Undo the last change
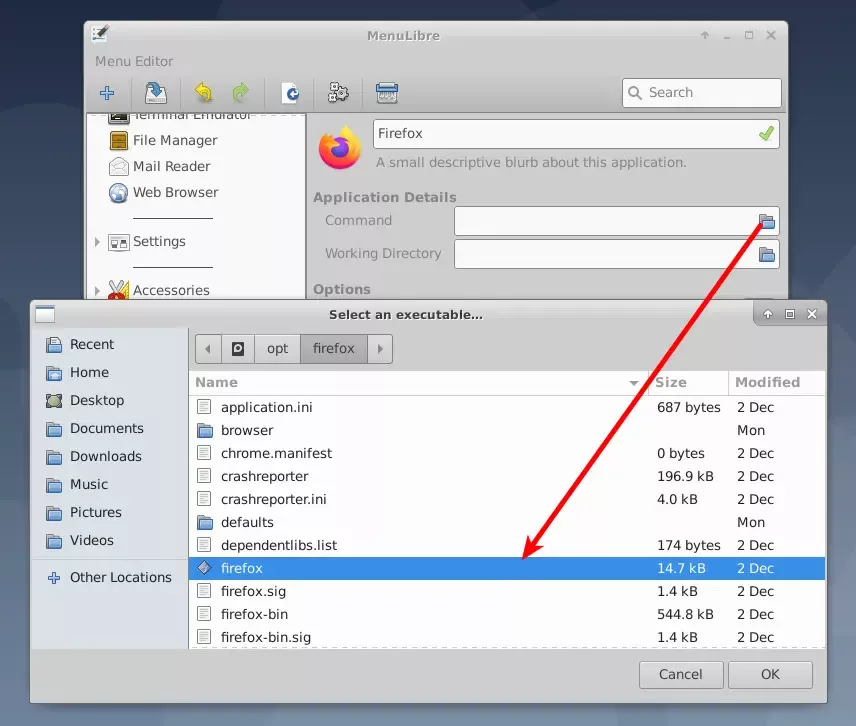 point(203,93)
